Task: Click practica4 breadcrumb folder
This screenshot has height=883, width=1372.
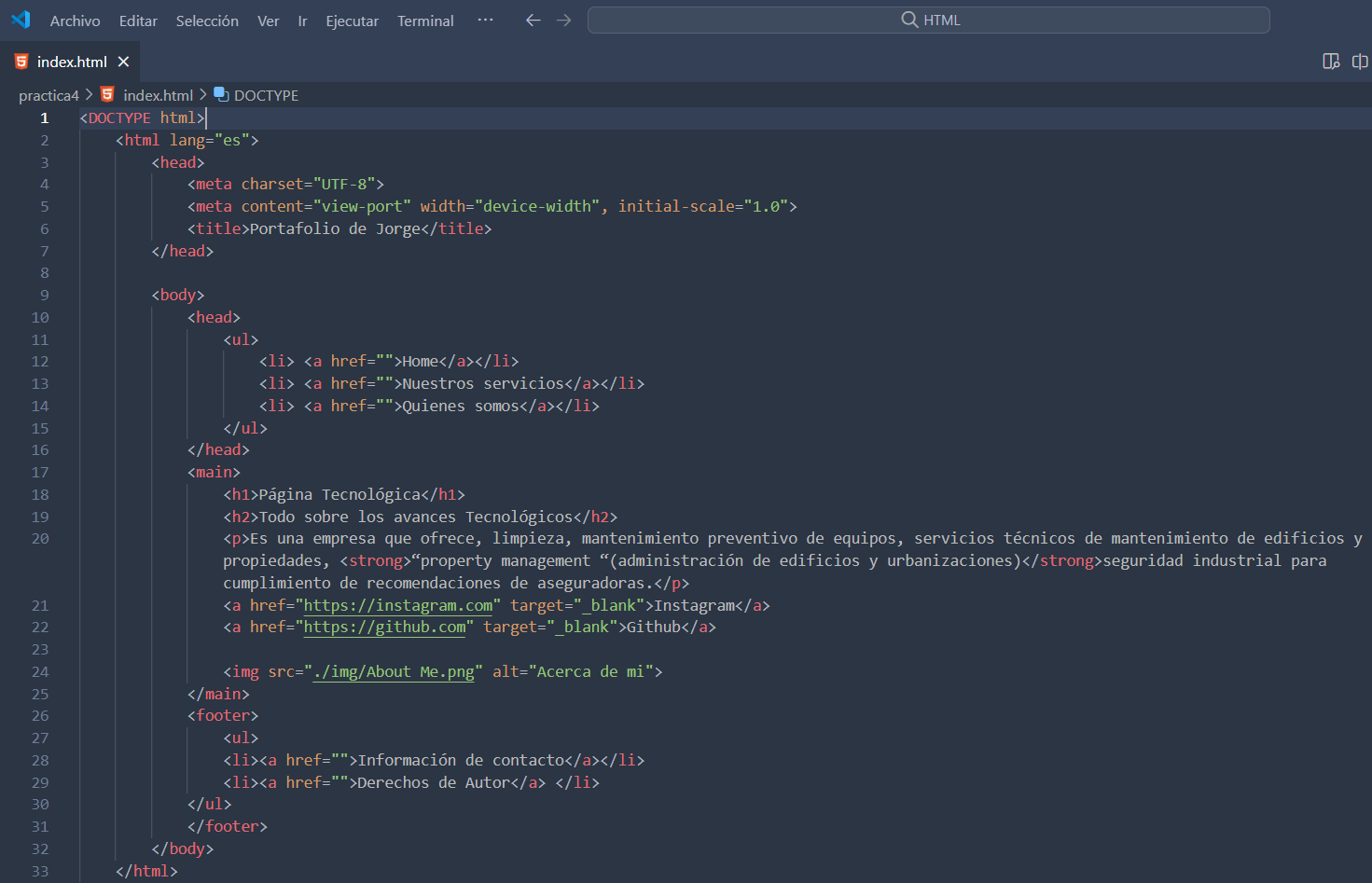Action: pyautogui.click(x=49, y=95)
